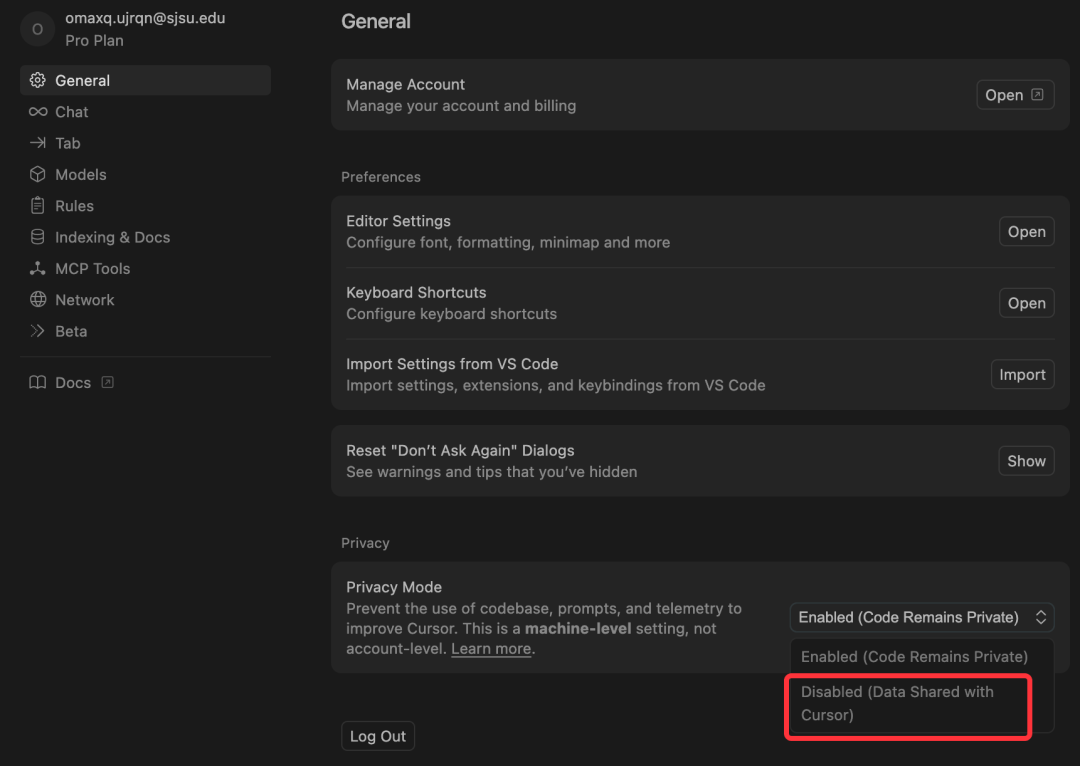Click the Rules clipboard icon
The width and height of the screenshot is (1080, 766).
(x=38, y=206)
